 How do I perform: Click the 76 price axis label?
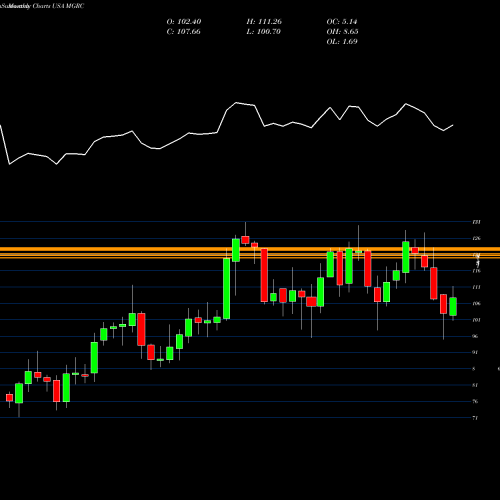pyautogui.click(x=475, y=401)
